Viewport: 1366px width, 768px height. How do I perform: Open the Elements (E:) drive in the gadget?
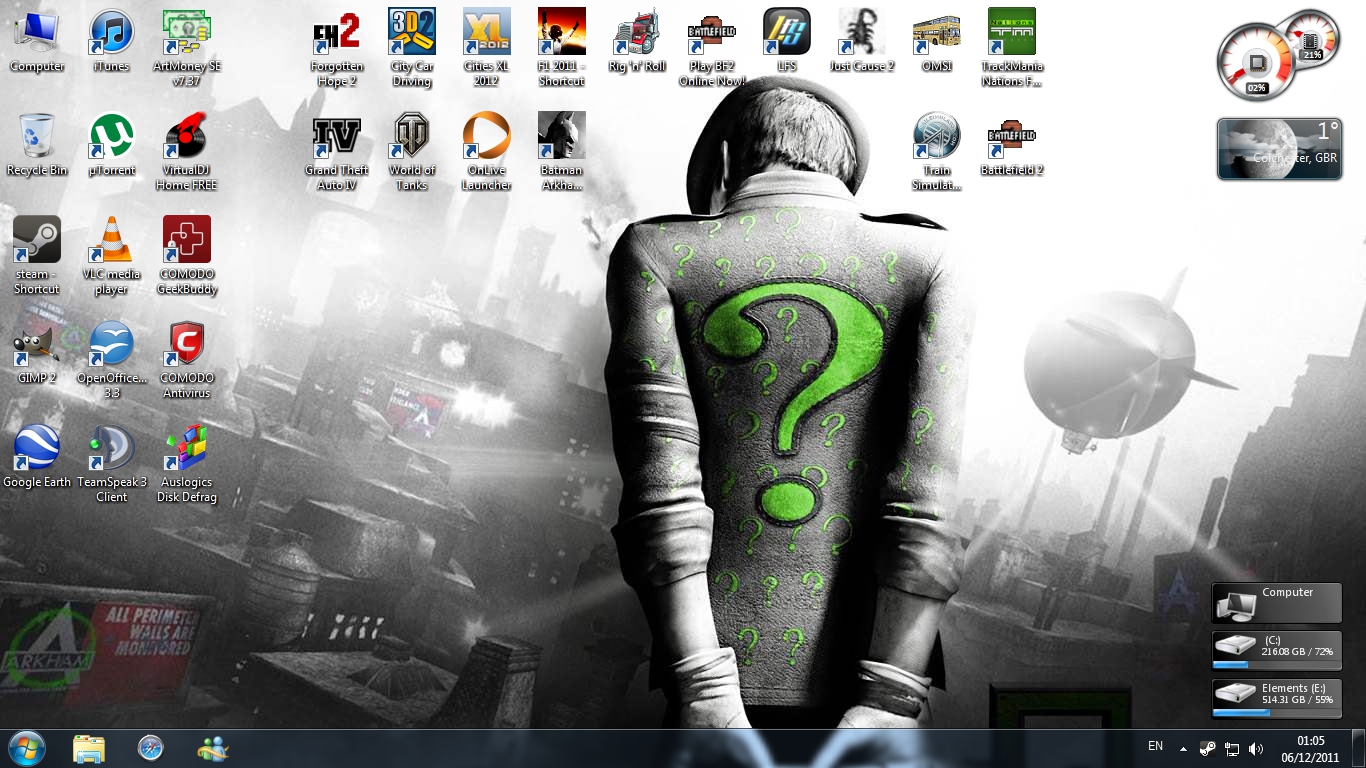click(1276, 697)
